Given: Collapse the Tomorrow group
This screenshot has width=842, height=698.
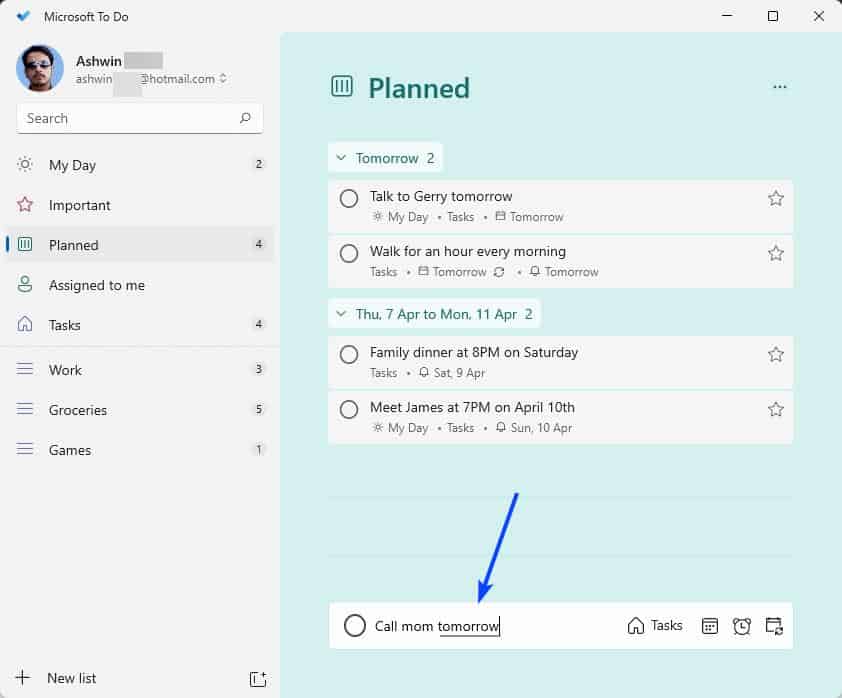Looking at the screenshot, I should click(x=341, y=158).
